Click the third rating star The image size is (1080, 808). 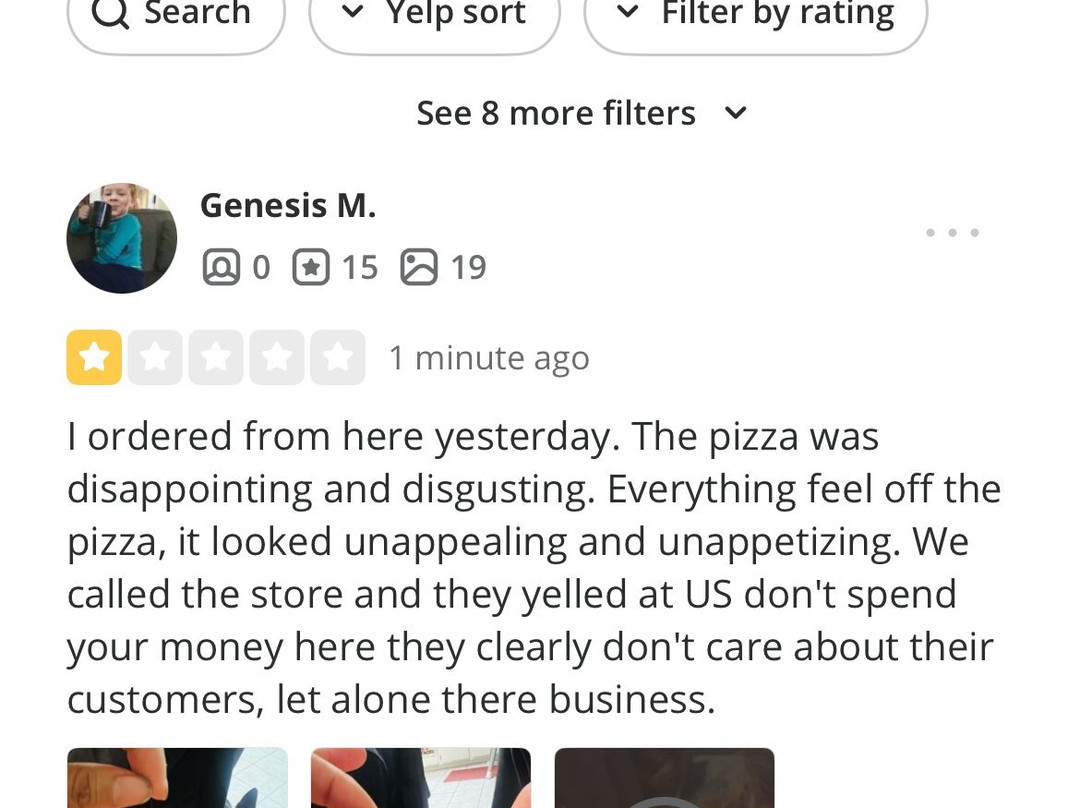216,358
